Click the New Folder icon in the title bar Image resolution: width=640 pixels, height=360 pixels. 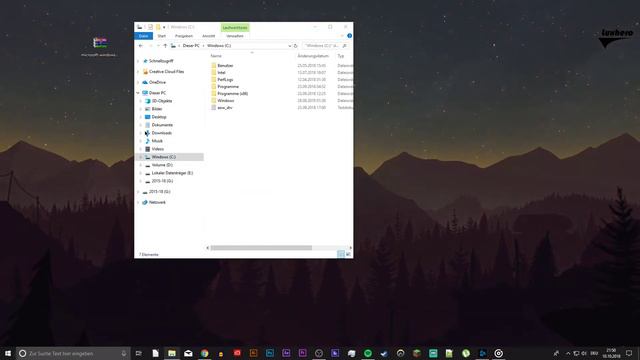click(x=158, y=27)
